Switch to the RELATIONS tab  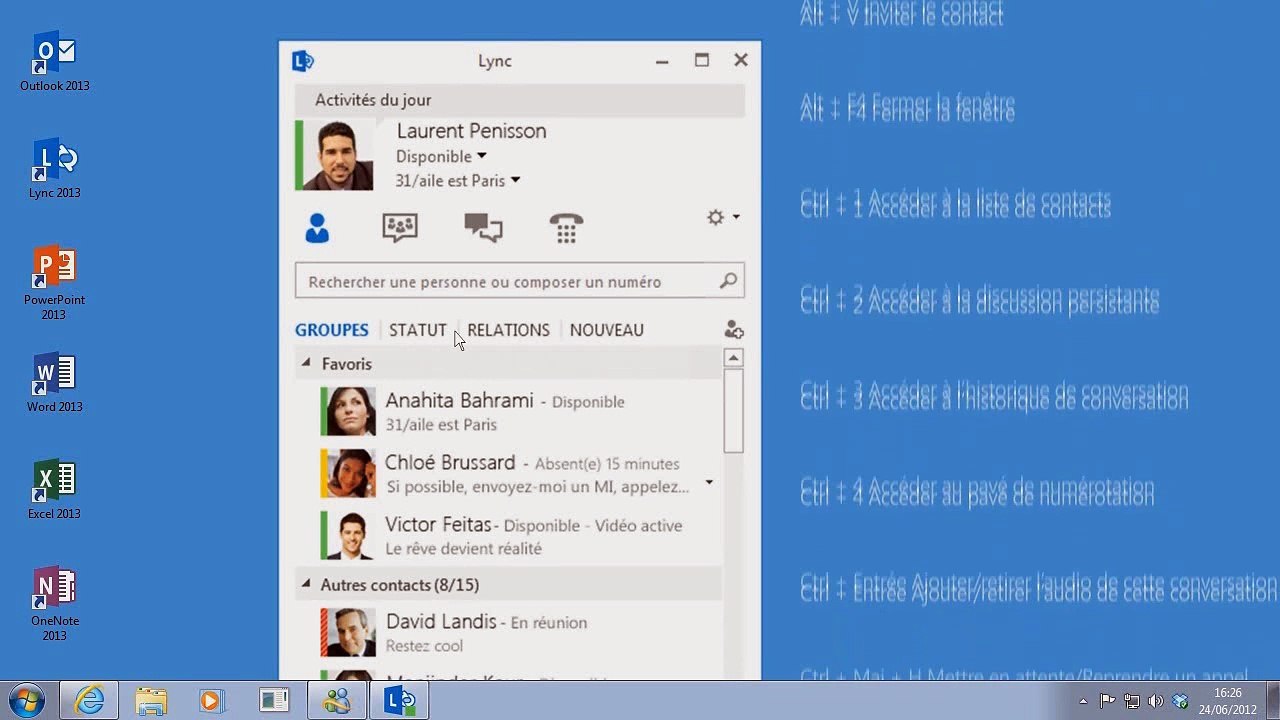click(x=508, y=330)
